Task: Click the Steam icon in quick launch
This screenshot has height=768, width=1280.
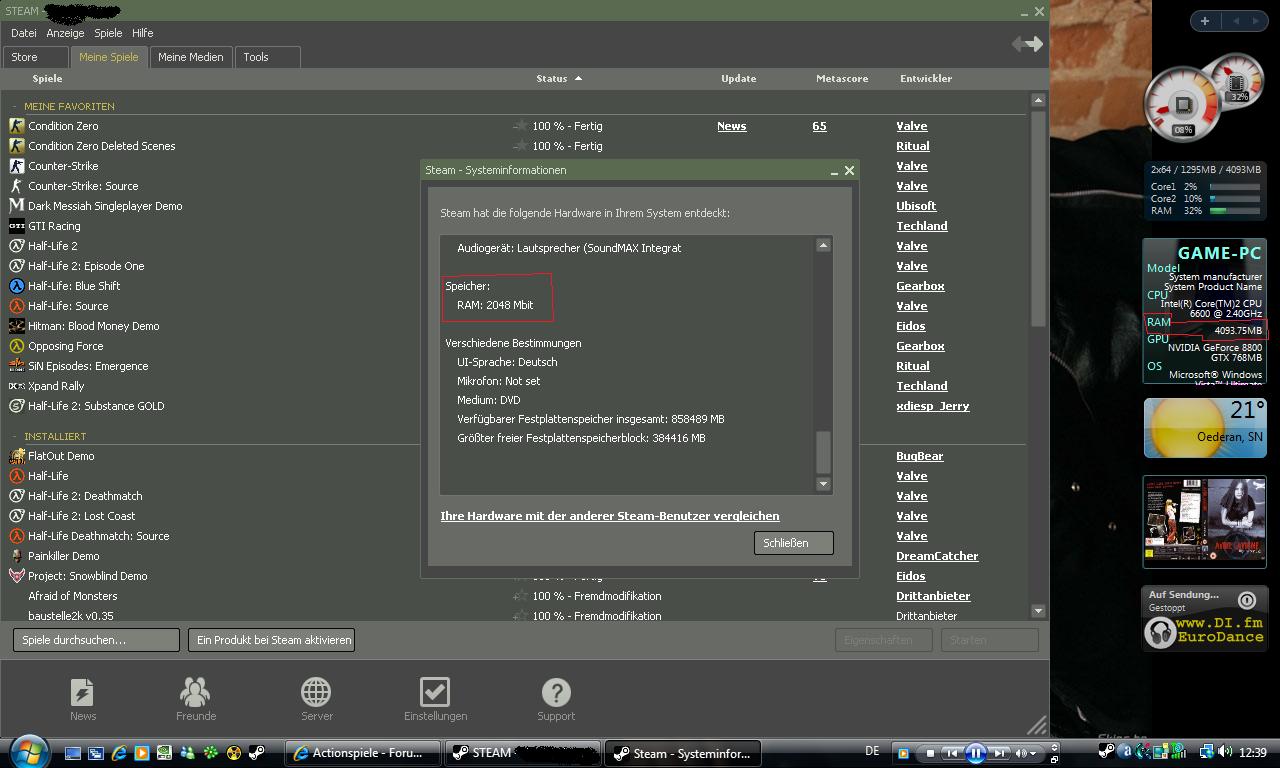Action: coord(256,753)
